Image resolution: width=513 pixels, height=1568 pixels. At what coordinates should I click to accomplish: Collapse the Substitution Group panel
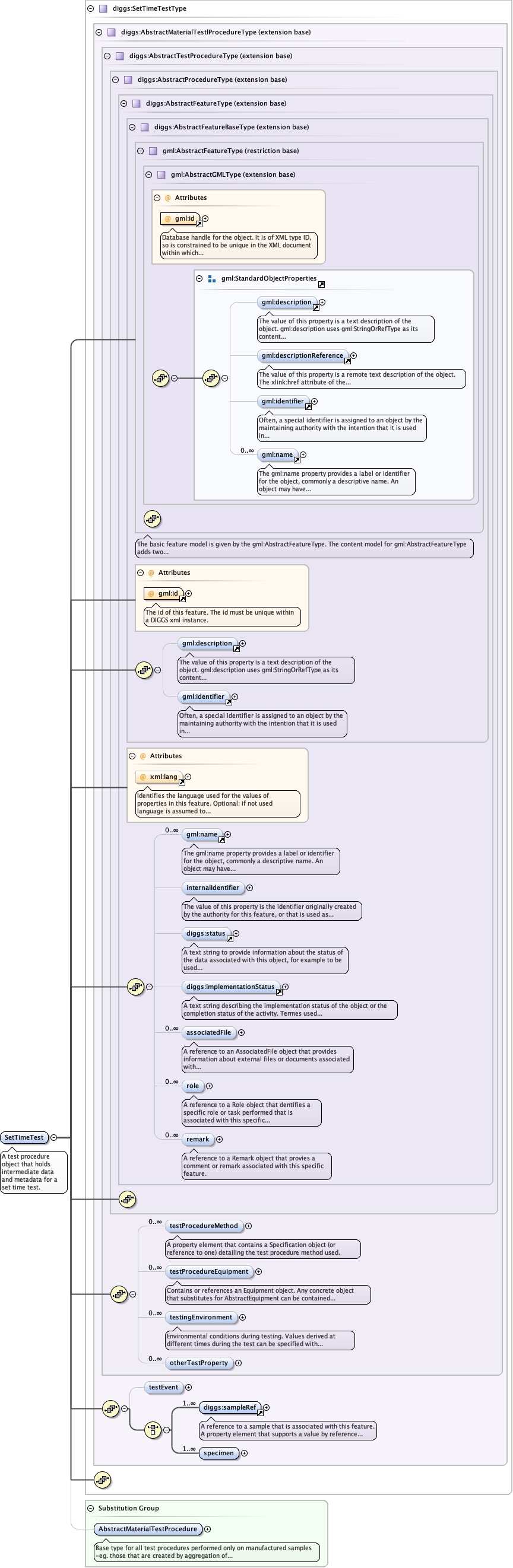click(x=90, y=1508)
